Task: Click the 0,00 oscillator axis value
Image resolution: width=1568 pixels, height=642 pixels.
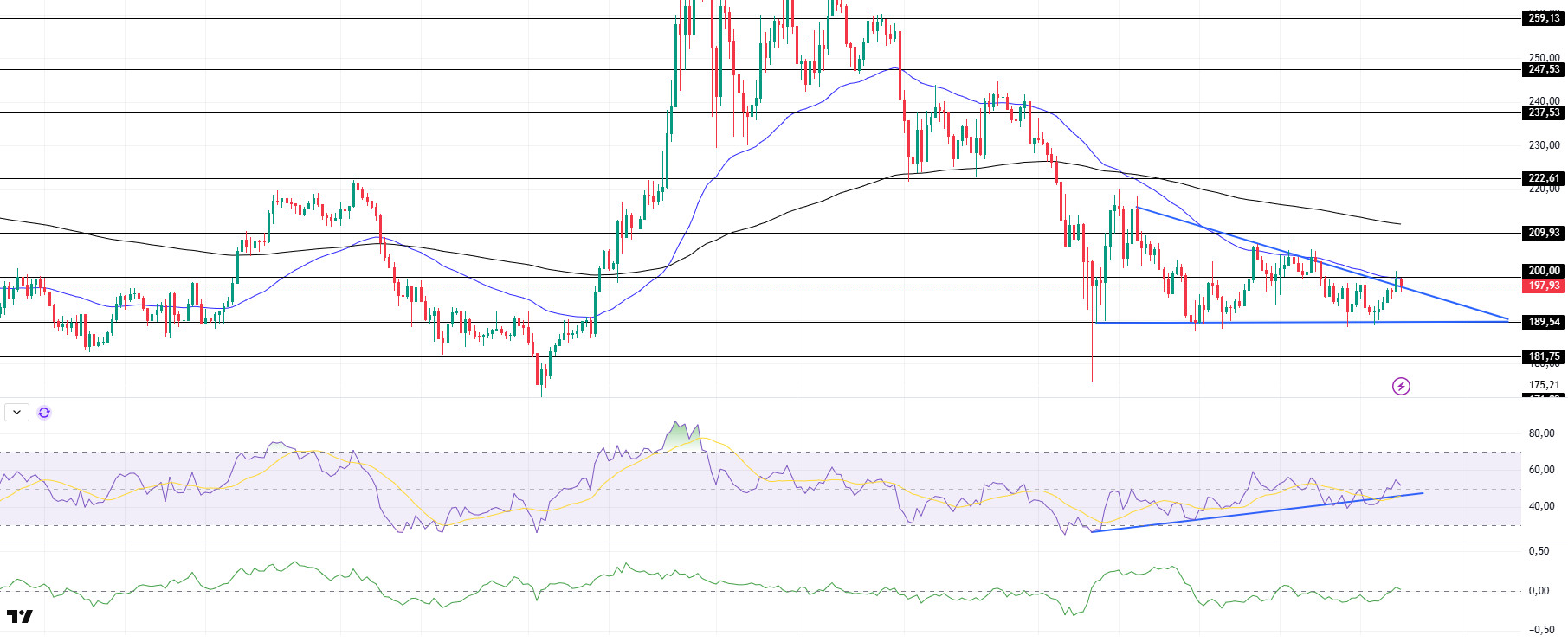Action: tap(1539, 591)
